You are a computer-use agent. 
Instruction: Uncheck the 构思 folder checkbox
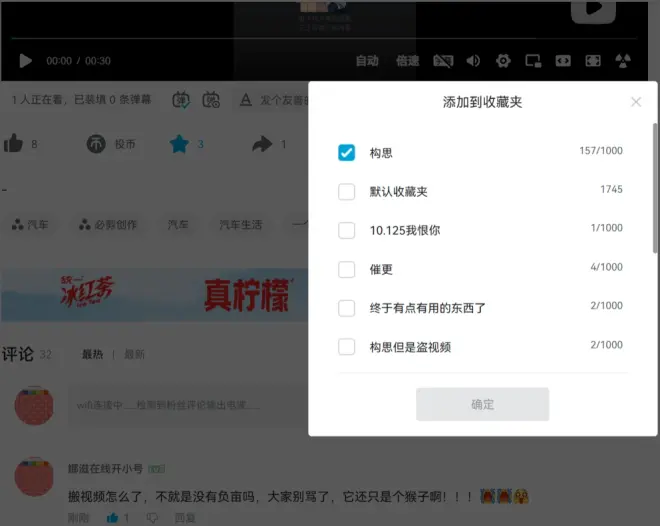[346, 152]
